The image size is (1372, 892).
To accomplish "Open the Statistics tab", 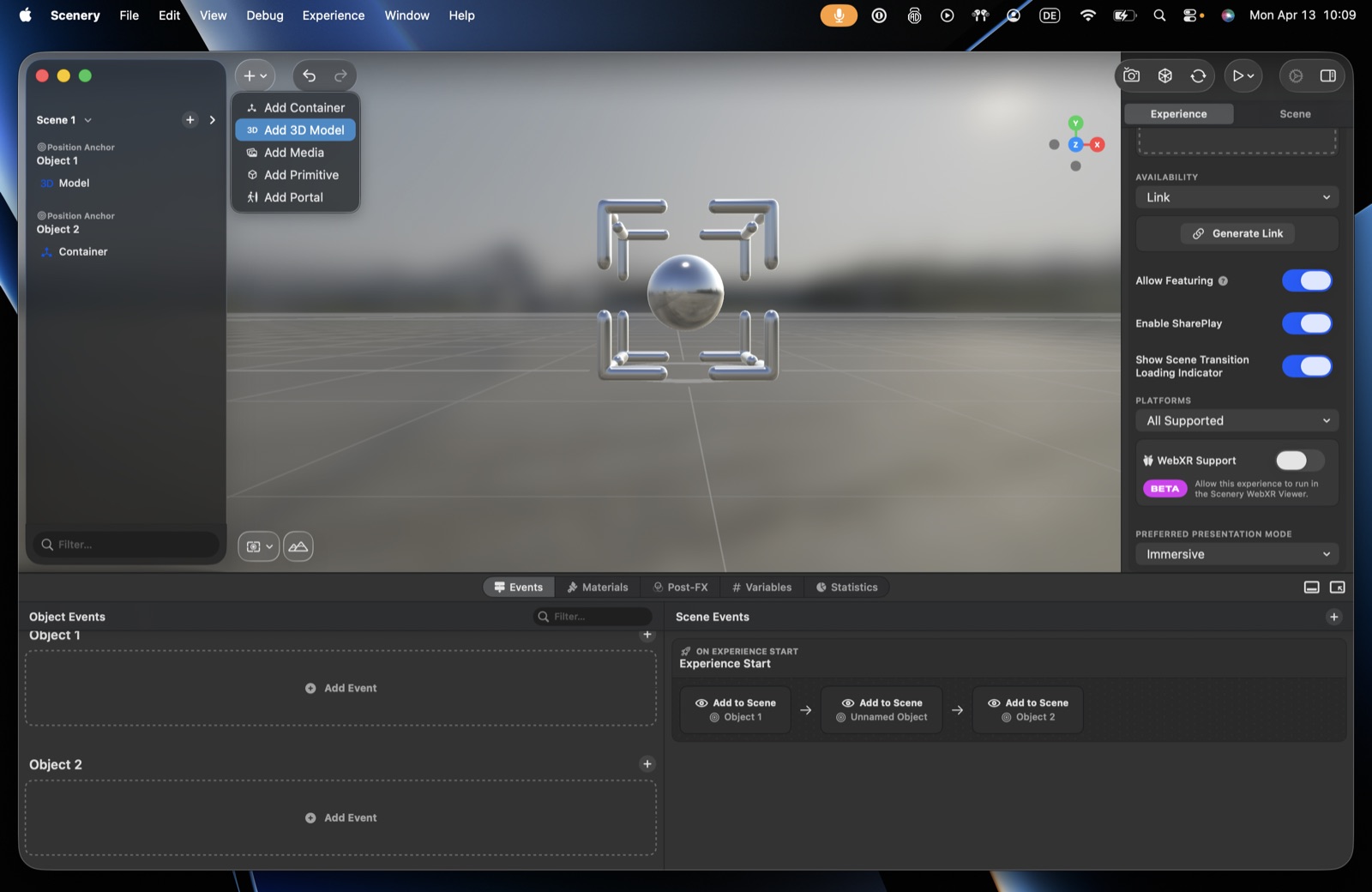I will [847, 588].
